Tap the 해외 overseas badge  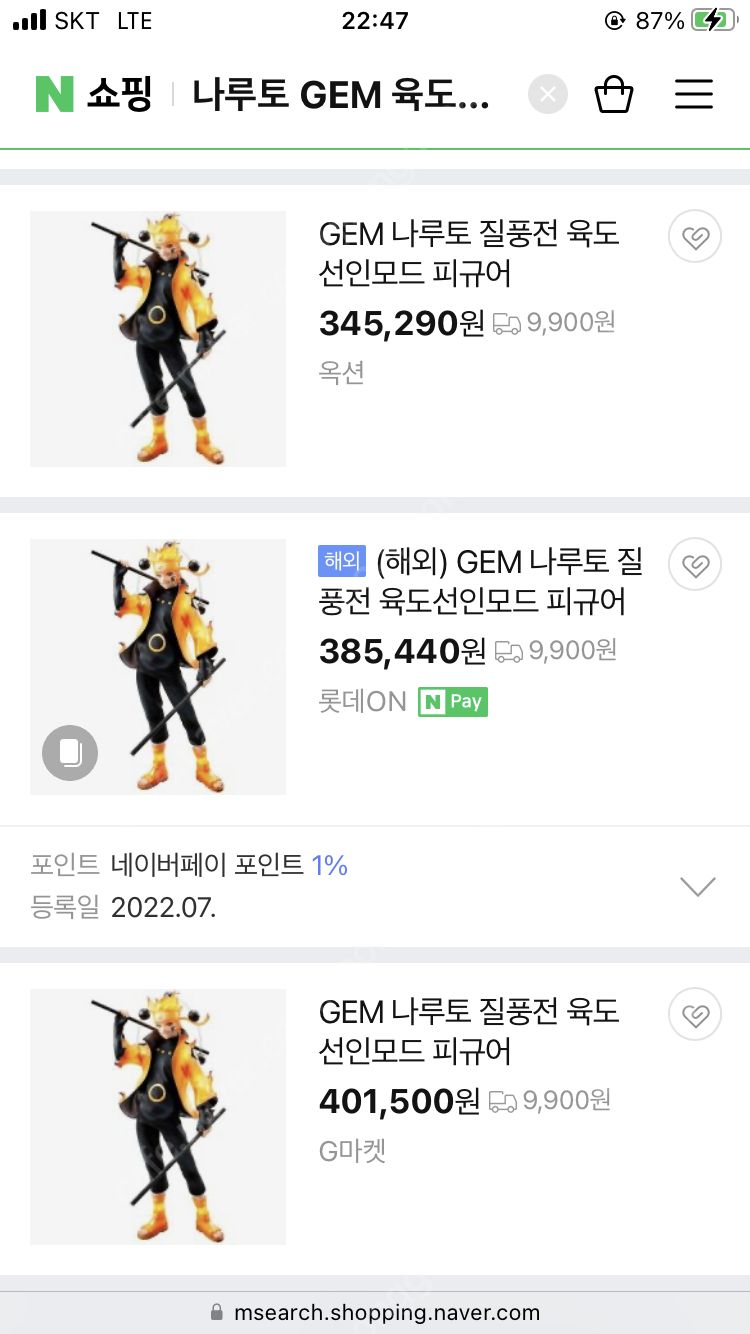tap(342, 562)
